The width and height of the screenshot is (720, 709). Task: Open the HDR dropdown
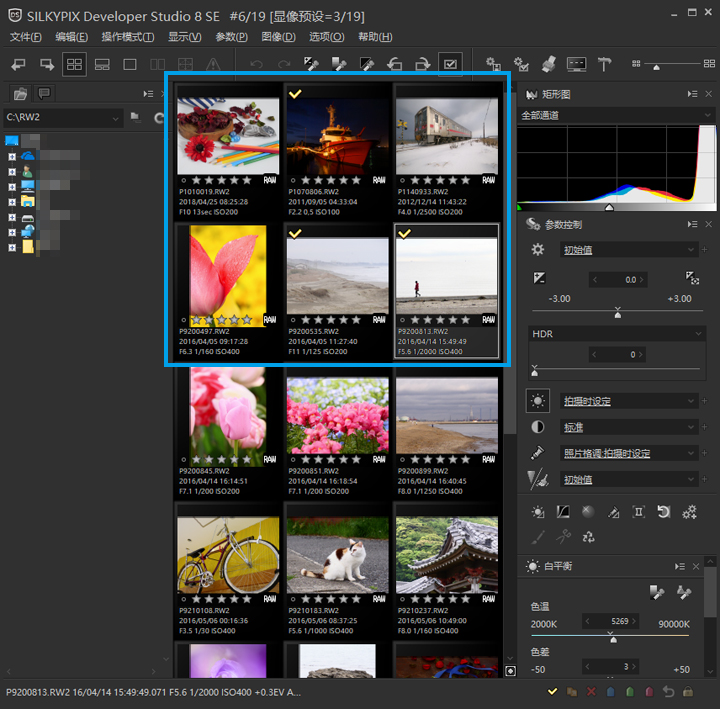click(x=617, y=334)
